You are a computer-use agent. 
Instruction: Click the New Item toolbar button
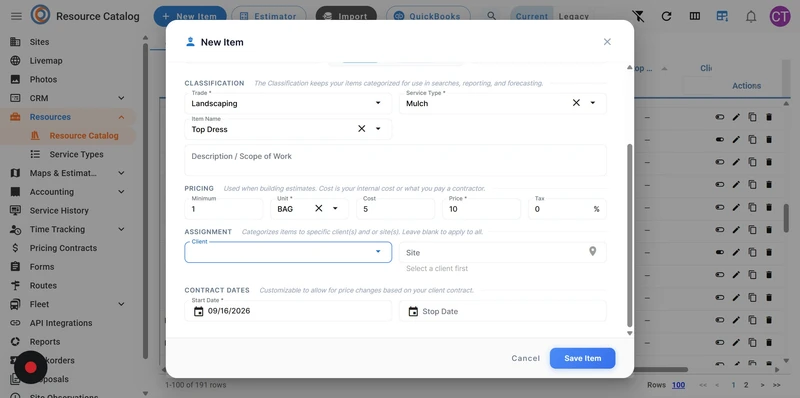point(190,16)
